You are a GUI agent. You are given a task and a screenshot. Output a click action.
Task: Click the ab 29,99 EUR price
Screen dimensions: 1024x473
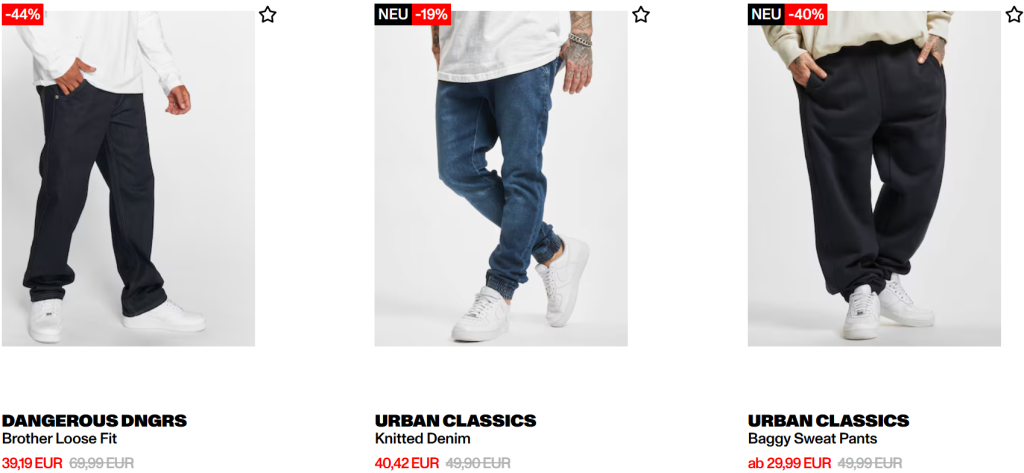click(790, 463)
